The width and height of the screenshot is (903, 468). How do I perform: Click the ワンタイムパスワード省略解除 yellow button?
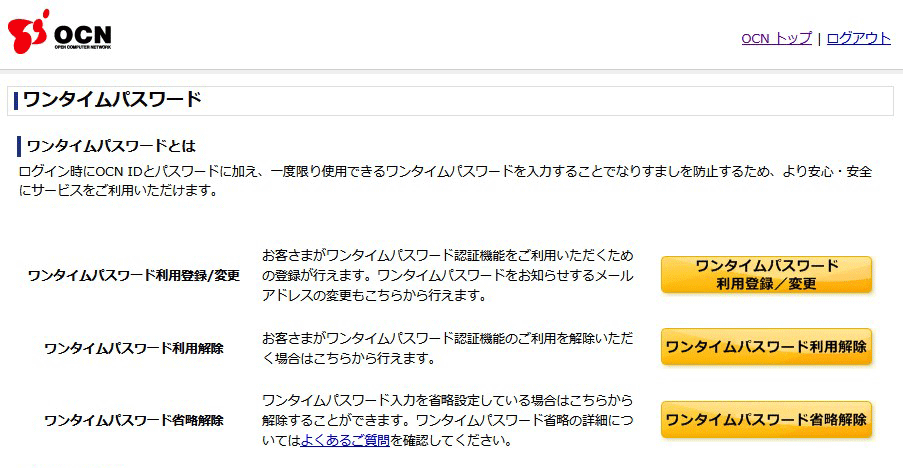[766, 419]
